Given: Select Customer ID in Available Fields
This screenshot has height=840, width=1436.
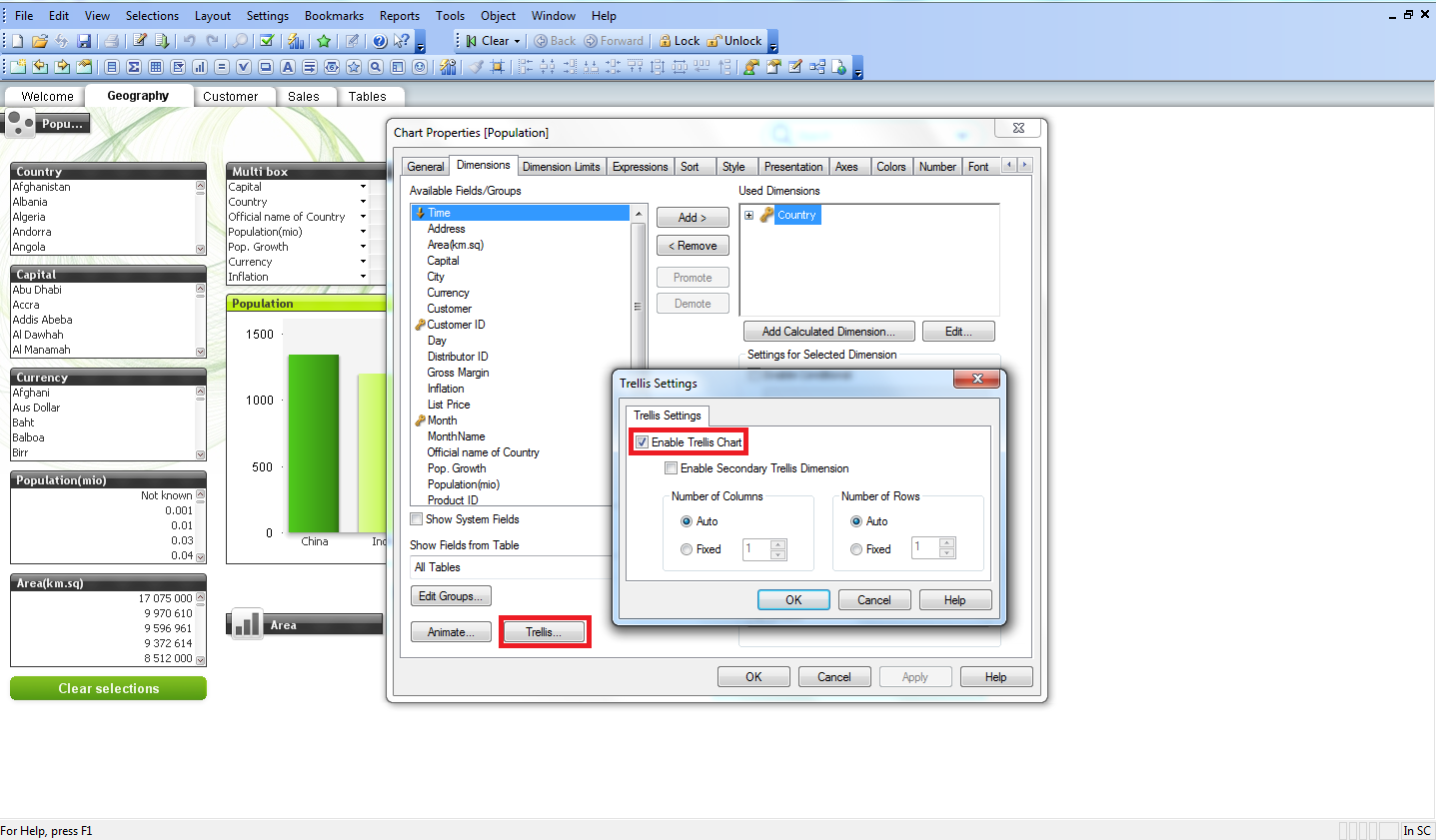Looking at the screenshot, I should pyautogui.click(x=456, y=325).
